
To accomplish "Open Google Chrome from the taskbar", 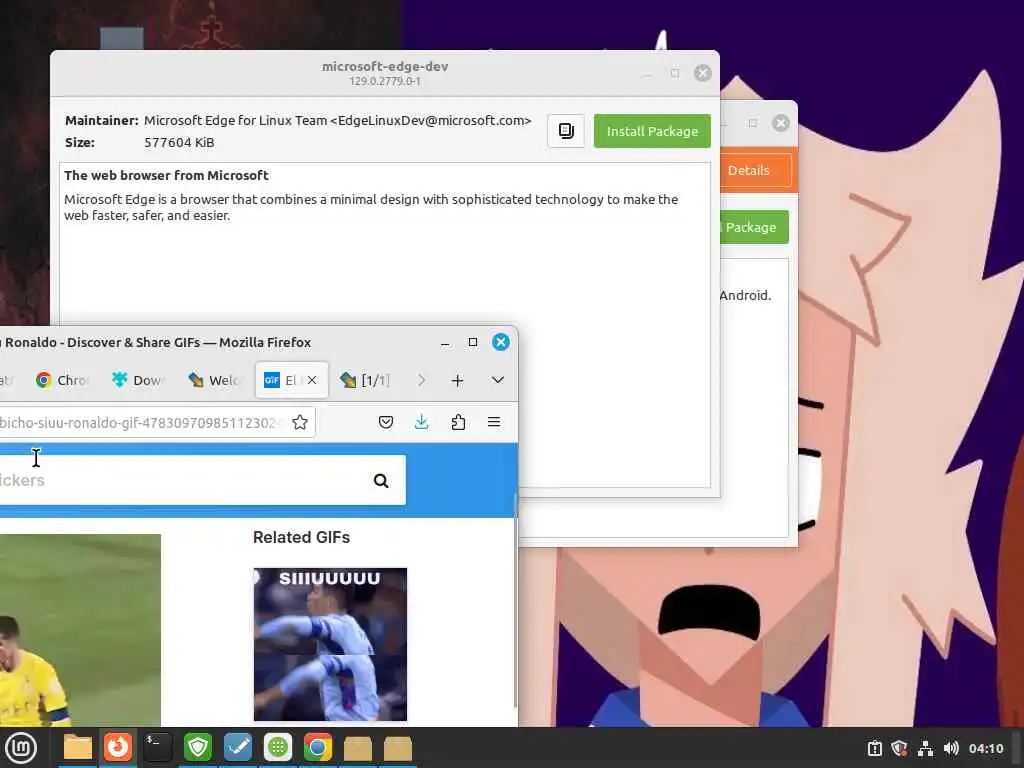I will (x=317, y=748).
